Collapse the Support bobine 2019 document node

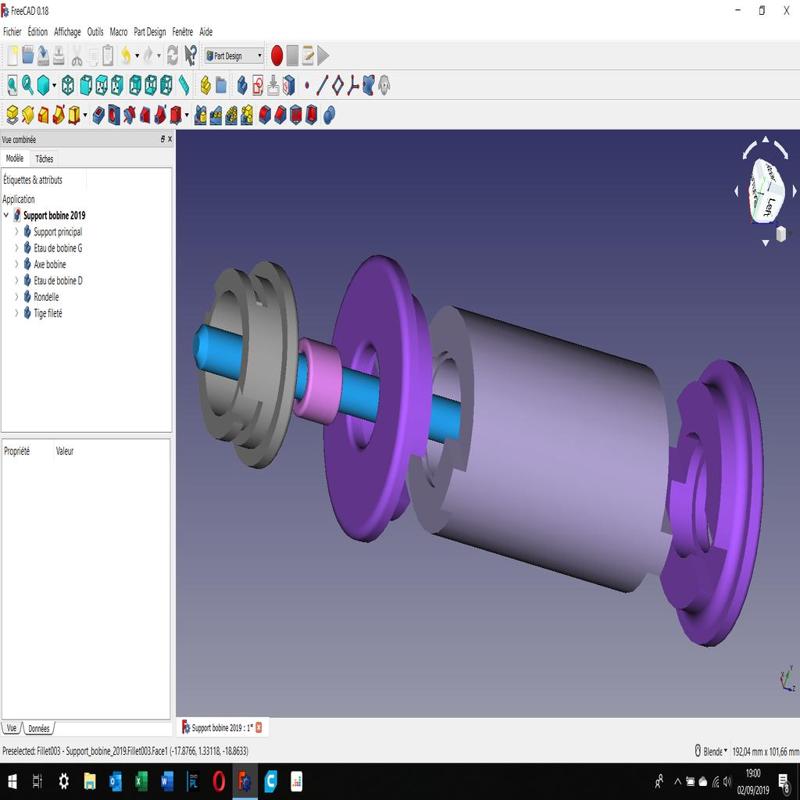pos(7,215)
